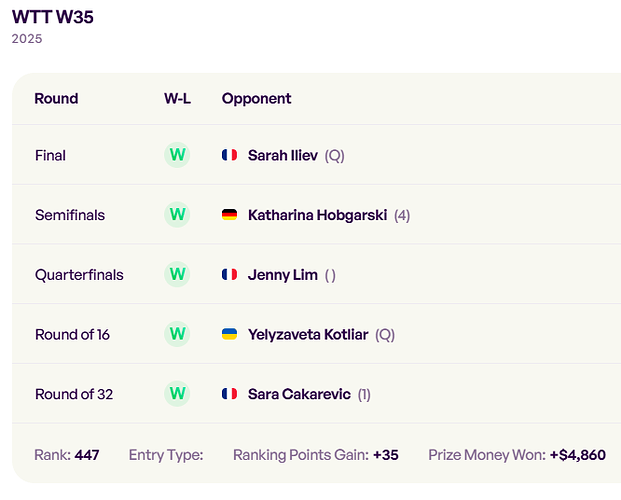621x500 pixels.
Task: Click the W win badge for Quarterfinals
Action: [177, 274]
